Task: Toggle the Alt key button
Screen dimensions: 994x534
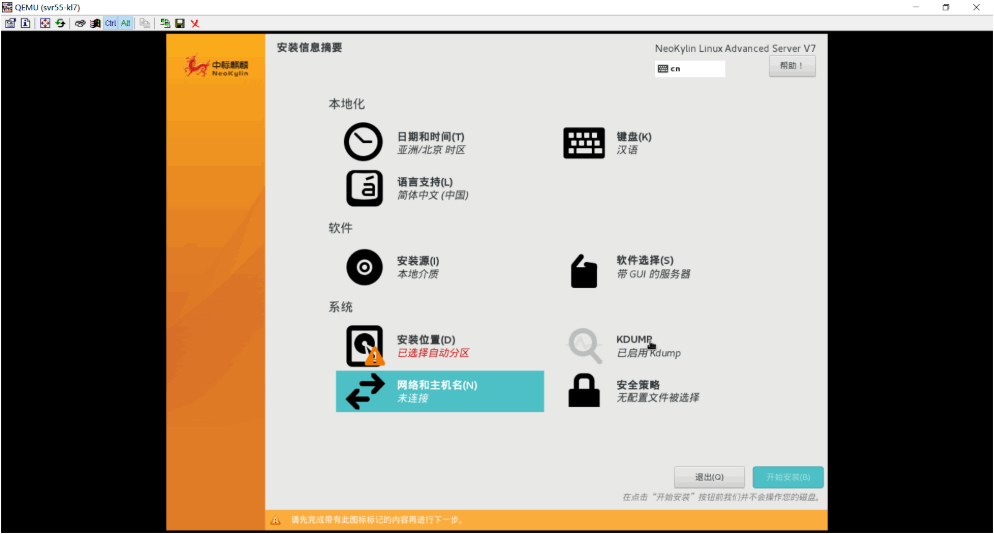Action: tap(126, 23)
